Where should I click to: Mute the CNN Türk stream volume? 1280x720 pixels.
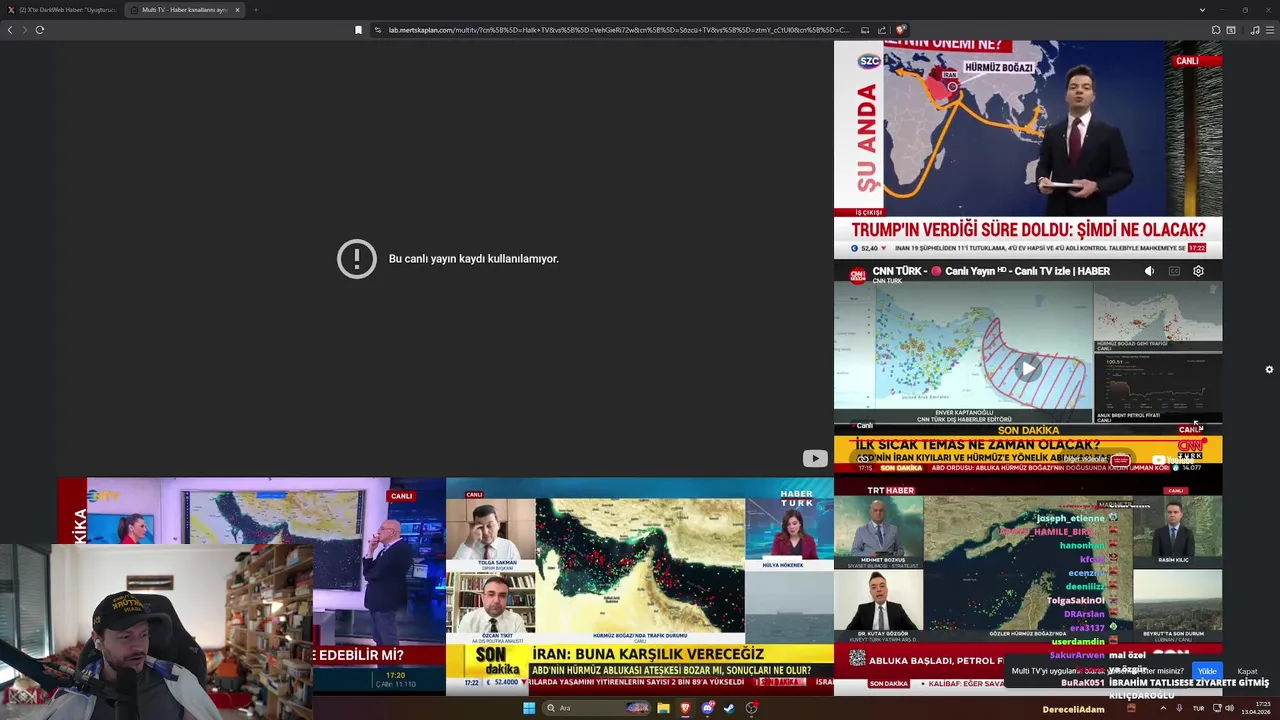[x=1149, y=271]
